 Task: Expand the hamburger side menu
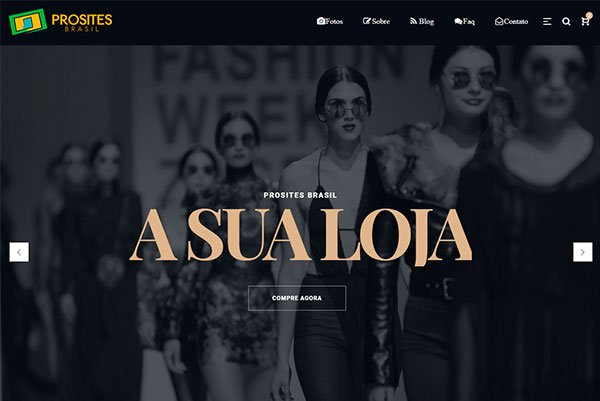pos(547,22)
